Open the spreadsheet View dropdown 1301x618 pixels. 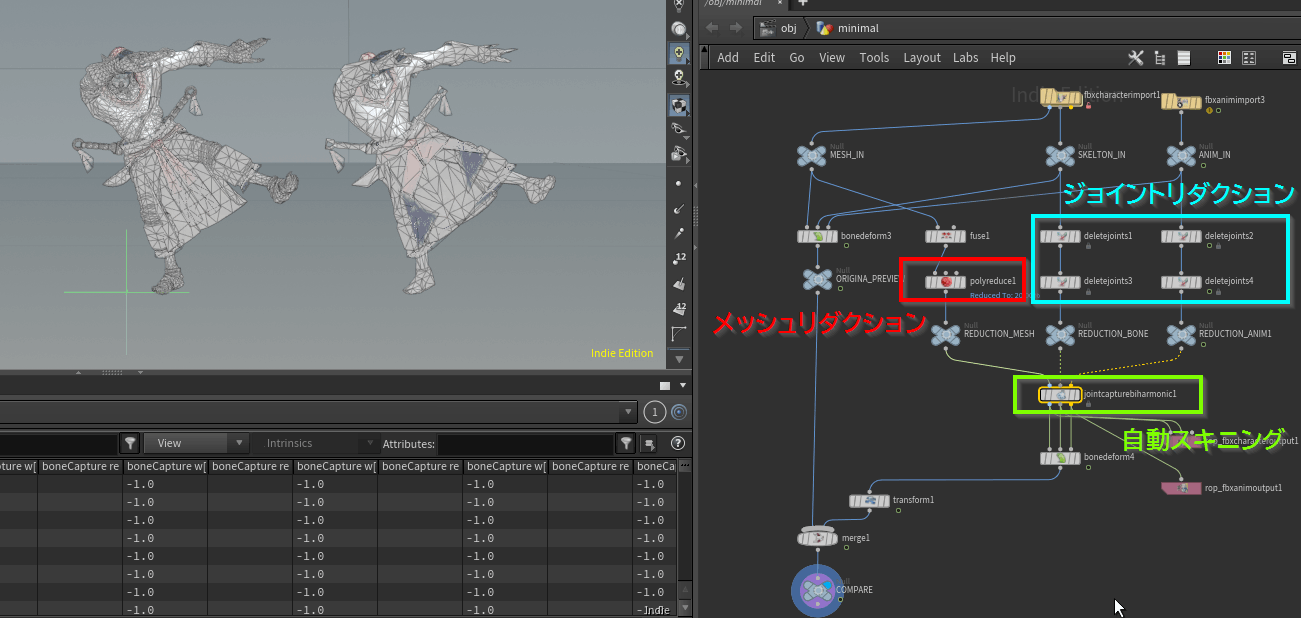point(196,443)
